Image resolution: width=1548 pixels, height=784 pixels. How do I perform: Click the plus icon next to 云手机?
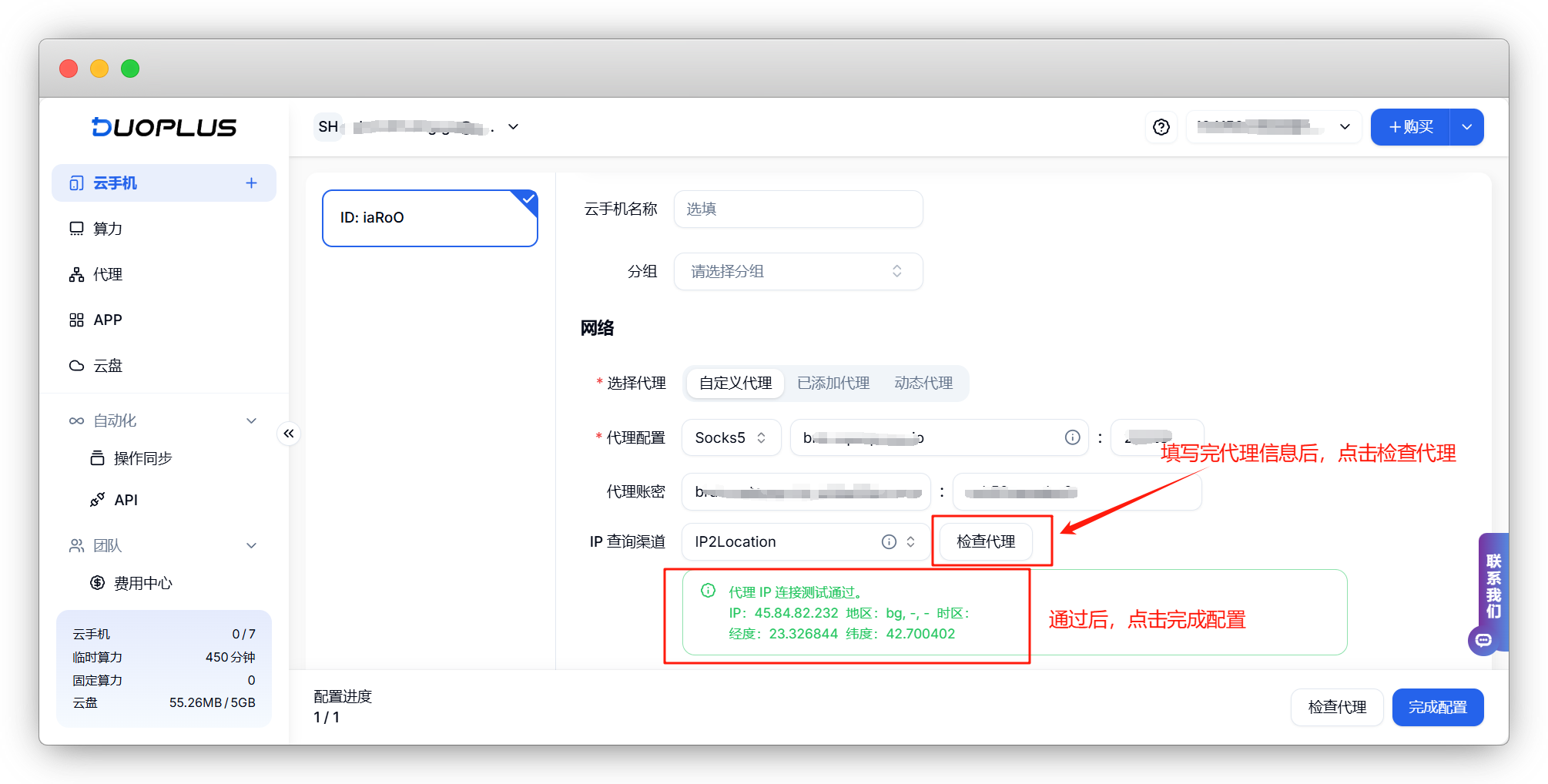251,183
